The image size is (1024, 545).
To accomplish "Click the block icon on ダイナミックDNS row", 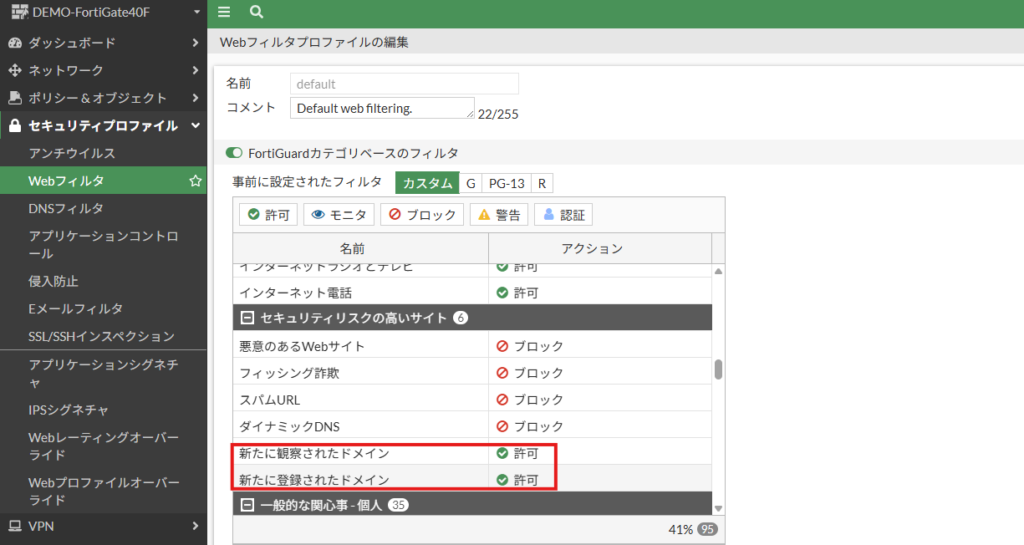I will click(502, 426).
